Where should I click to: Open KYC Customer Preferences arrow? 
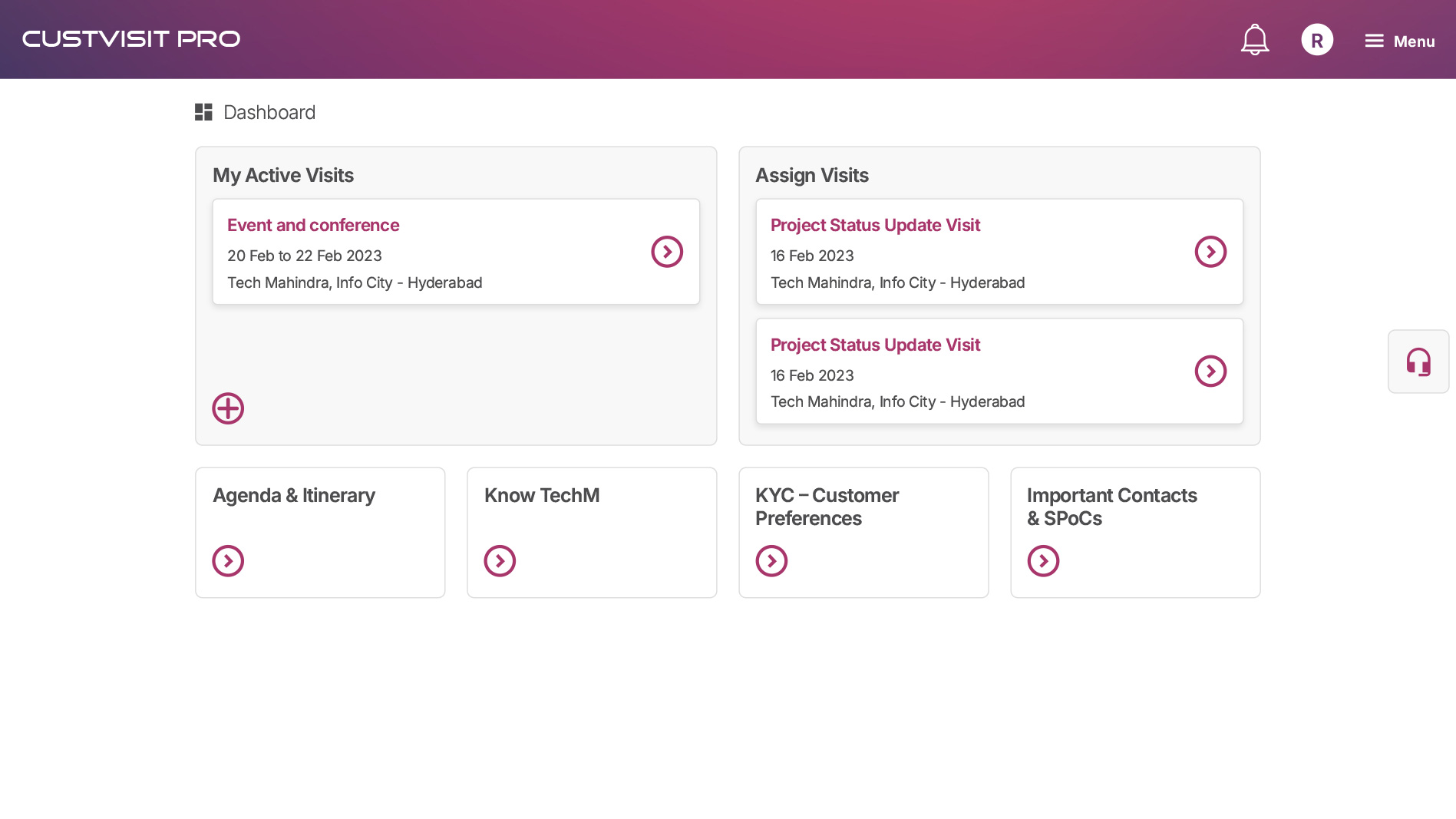pyautogui.click(x=771, y=561)
